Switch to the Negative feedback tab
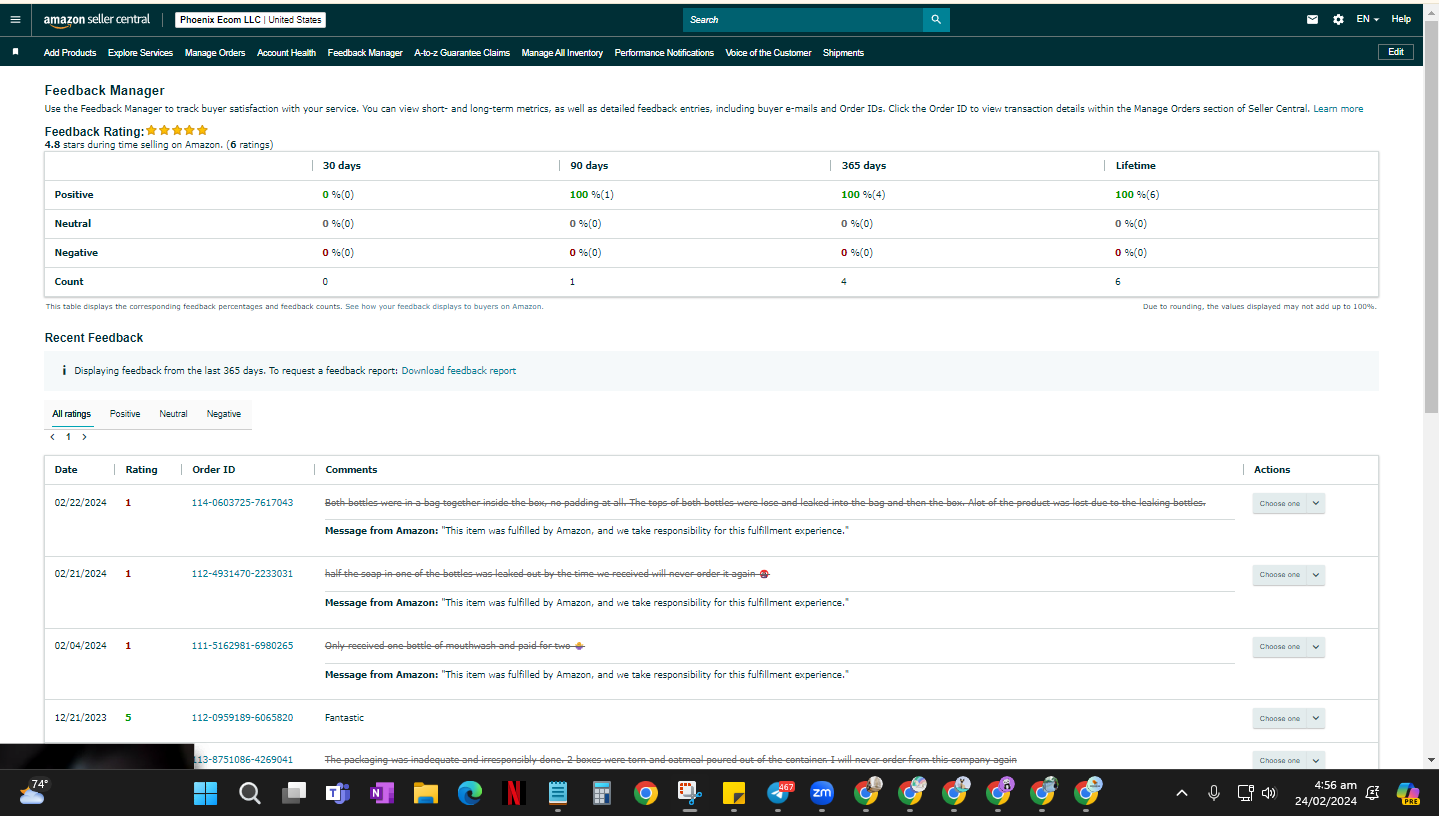Screen dimensions: 1439x816 [x=224, y=414]
